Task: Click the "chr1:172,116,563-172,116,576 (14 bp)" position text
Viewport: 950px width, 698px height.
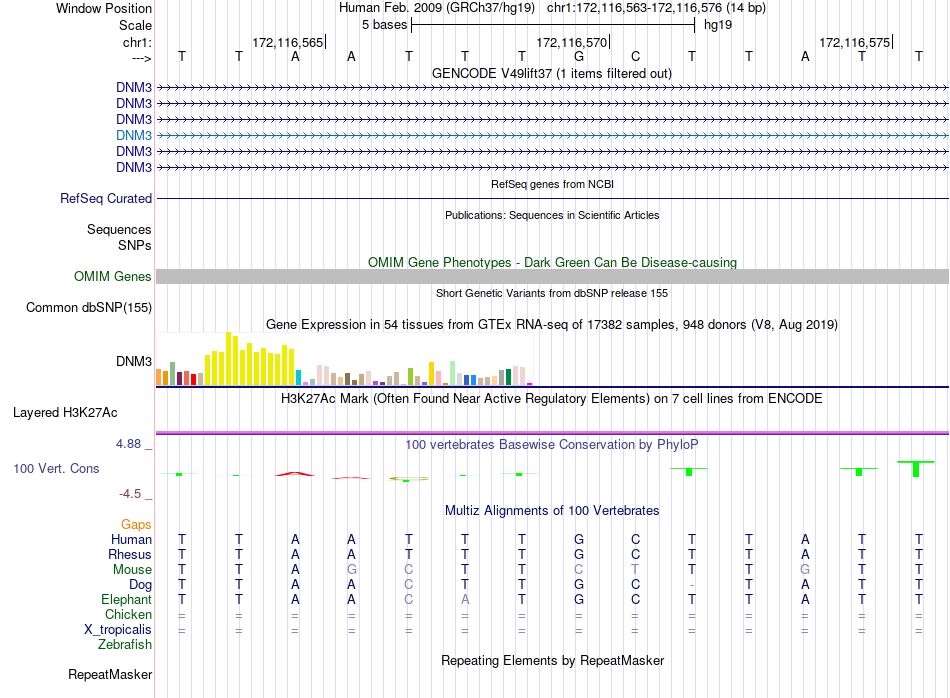Action: 656,8
